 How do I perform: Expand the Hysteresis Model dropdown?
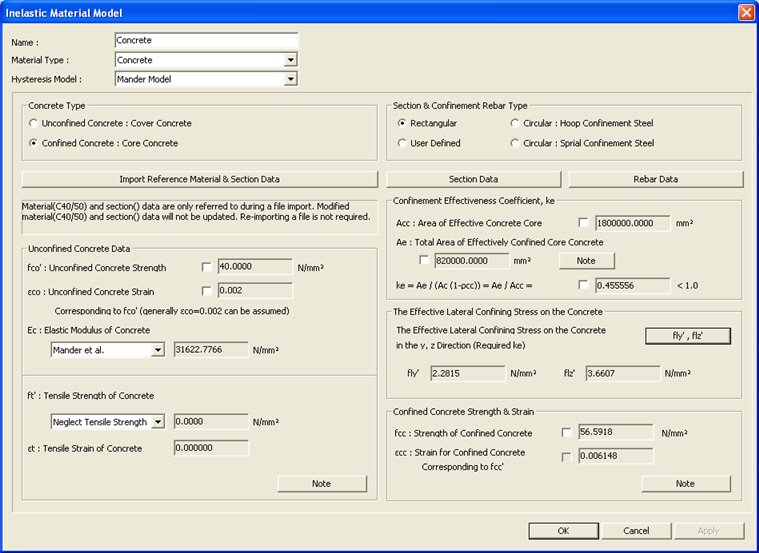(290, 78)
